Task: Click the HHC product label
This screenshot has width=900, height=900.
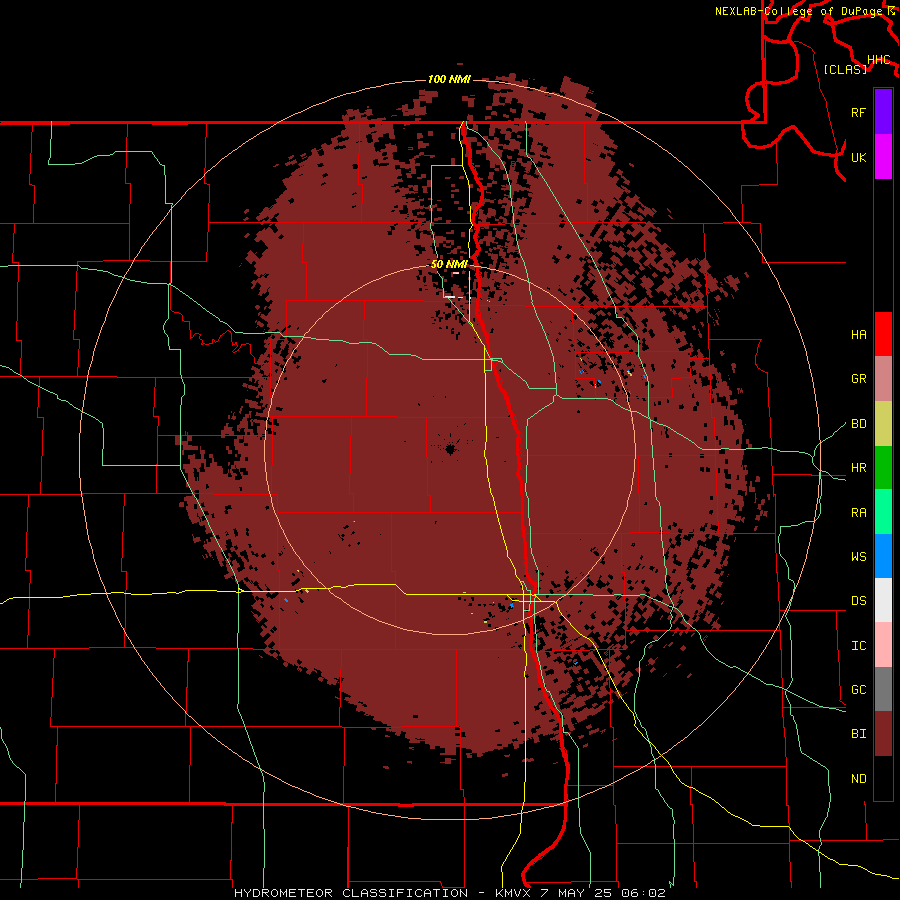Action: [x=878, y=60]
